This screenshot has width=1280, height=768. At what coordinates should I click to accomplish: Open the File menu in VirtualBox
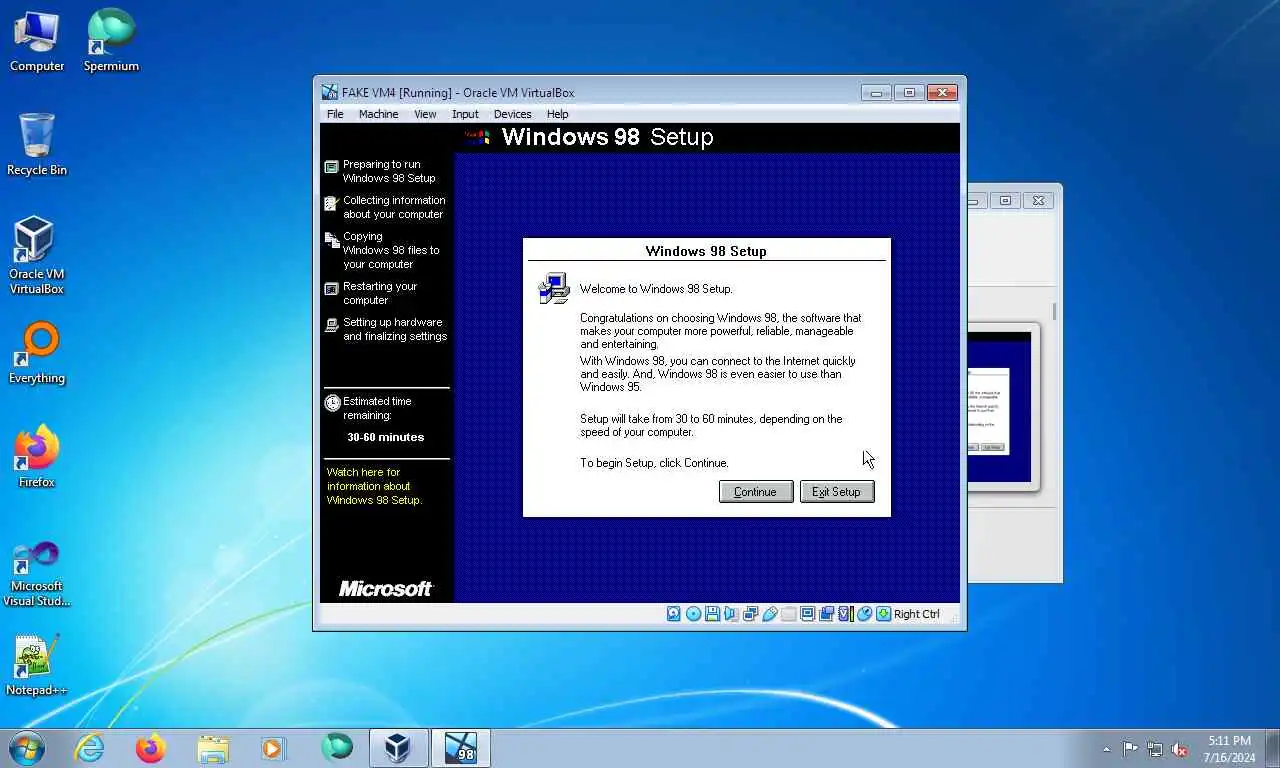(335, 114)
